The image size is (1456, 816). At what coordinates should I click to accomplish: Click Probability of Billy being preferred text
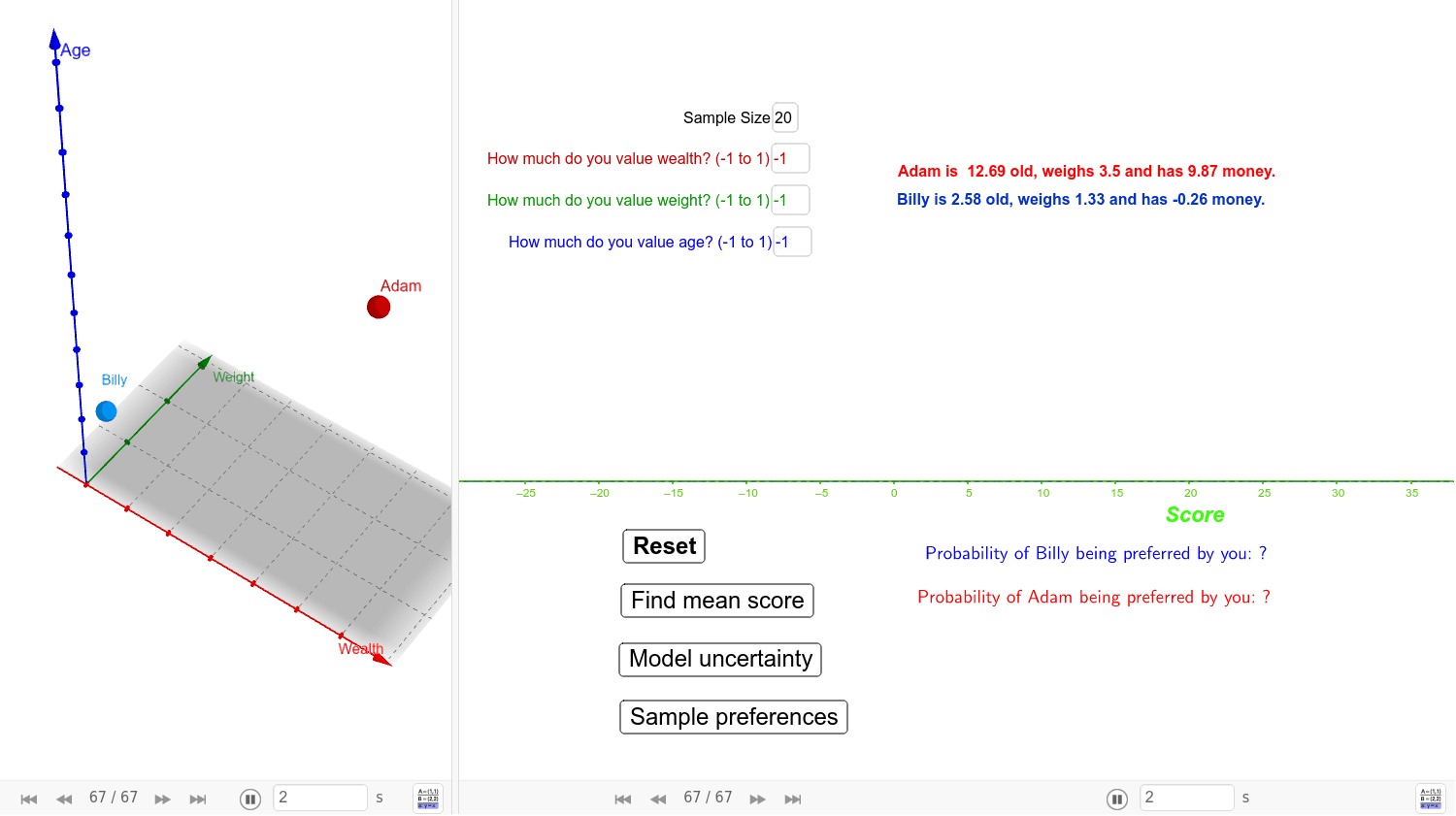[1096, 553]
